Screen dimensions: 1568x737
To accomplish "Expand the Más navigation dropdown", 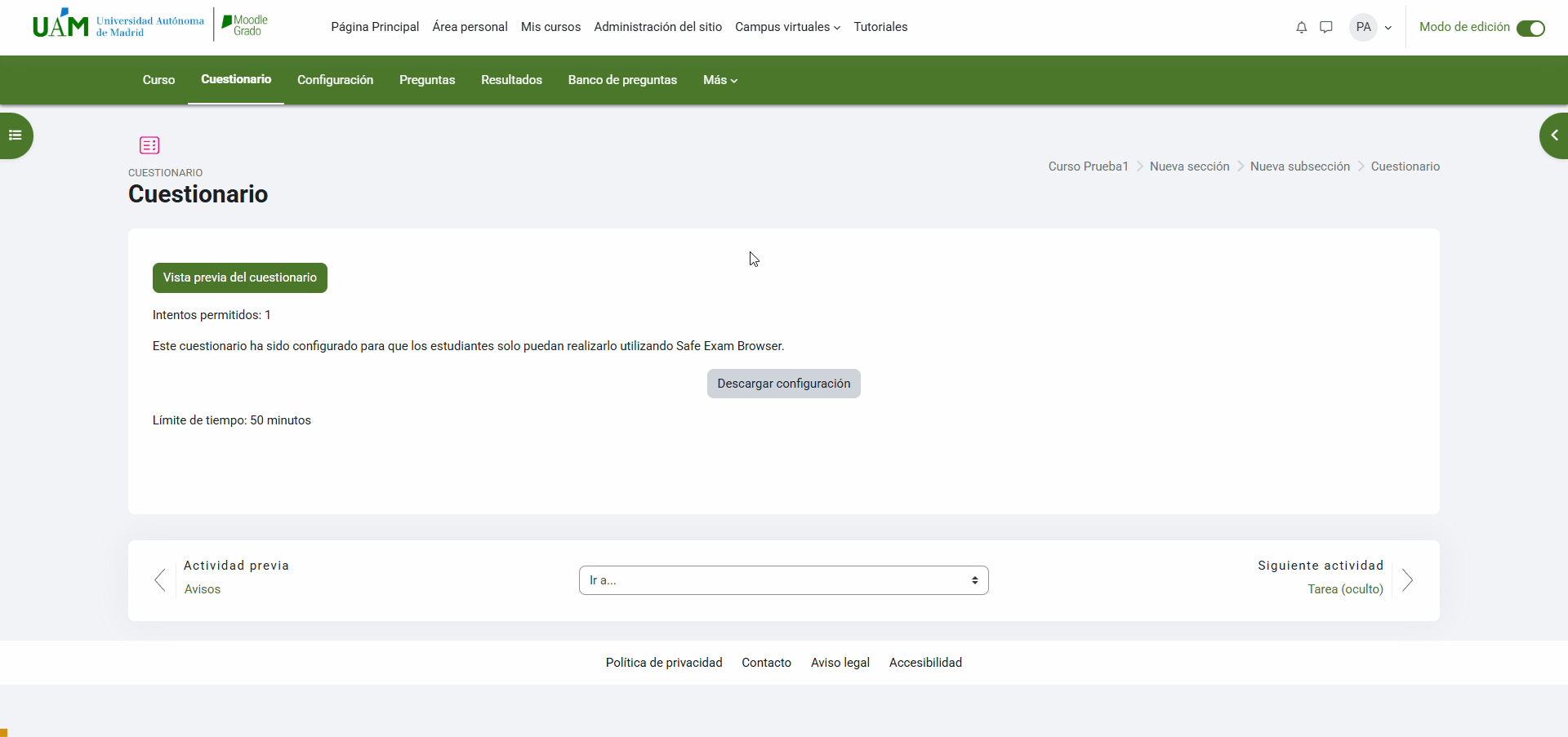I will [x=719, y=80].
